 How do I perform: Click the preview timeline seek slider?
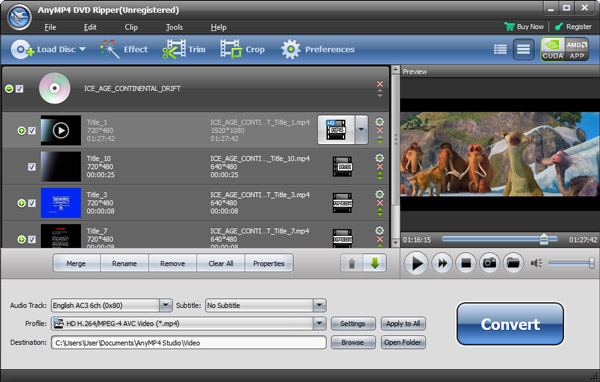click(499, 239)
